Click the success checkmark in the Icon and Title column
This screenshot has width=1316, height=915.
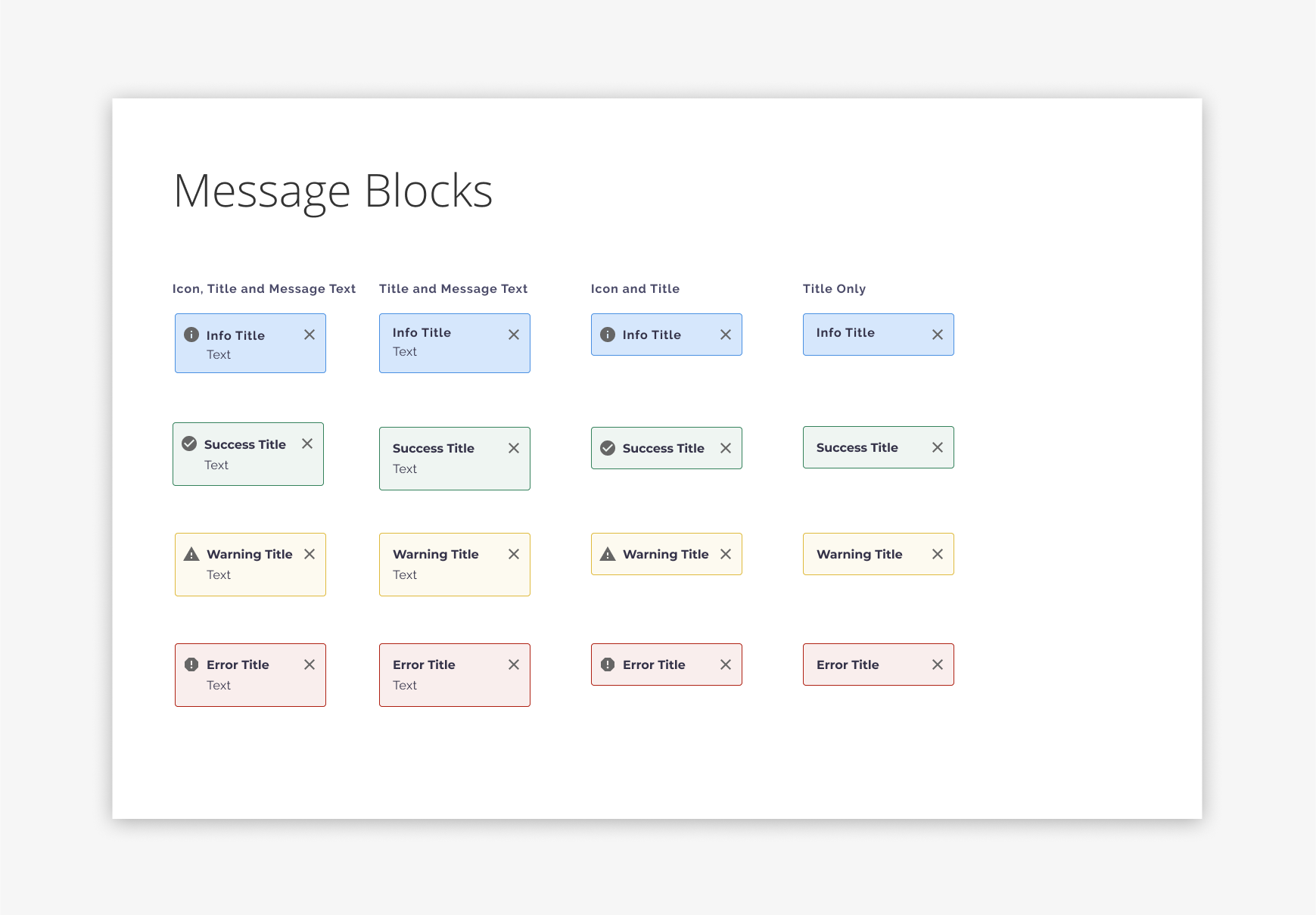[x=608, y=448]
